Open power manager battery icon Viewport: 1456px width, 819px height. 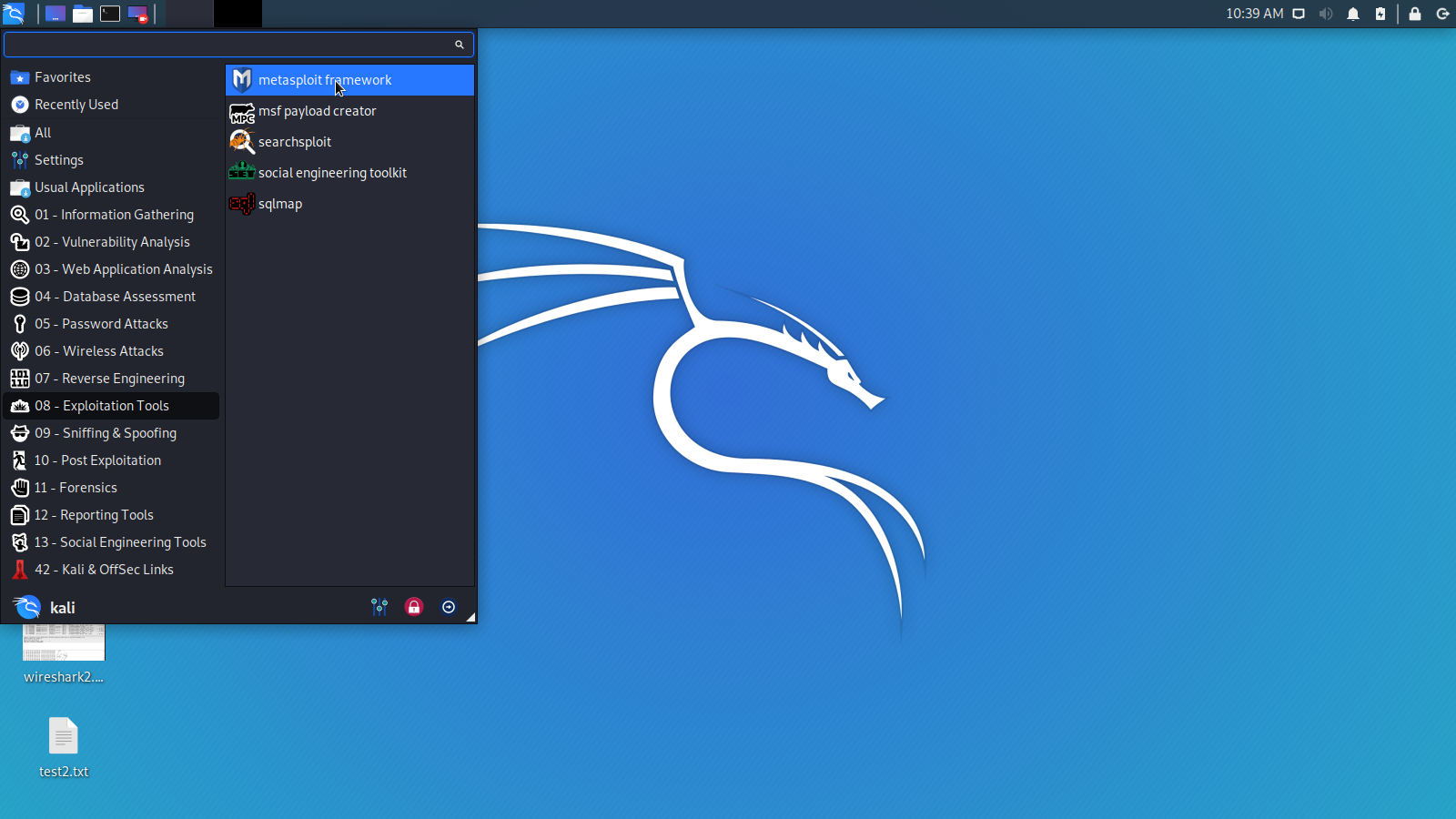click(x=1380, y=14)
